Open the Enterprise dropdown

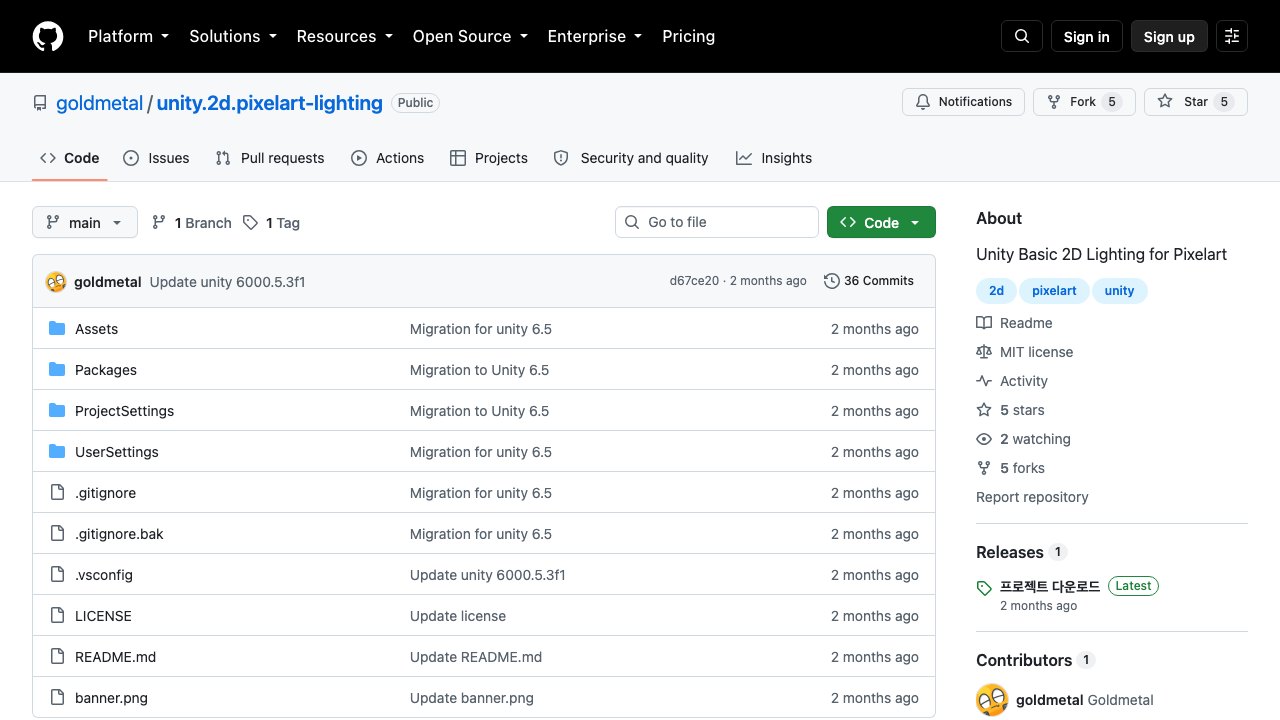point(594,36)
